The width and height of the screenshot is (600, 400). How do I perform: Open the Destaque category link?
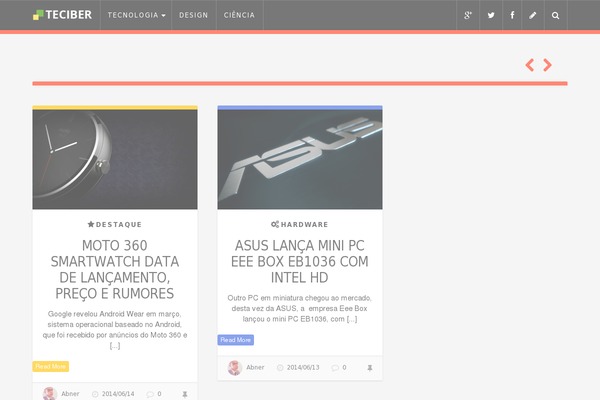tap(119, 224)
